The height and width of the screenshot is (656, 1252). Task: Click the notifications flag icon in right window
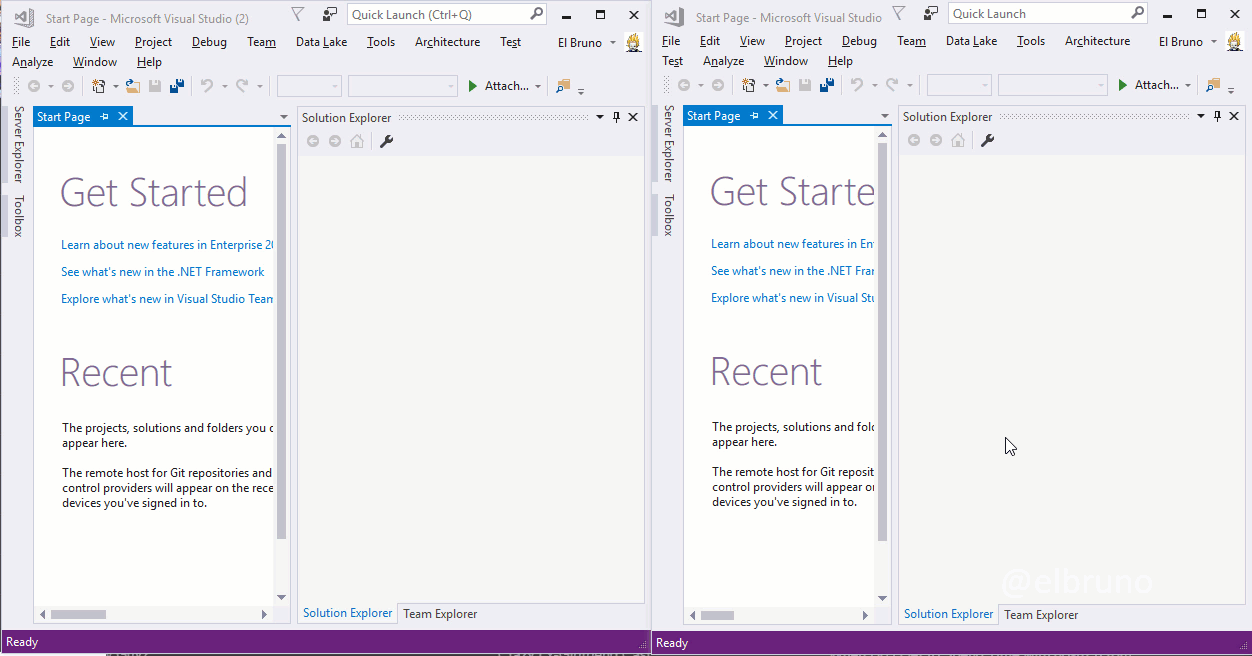click(898, 13)
